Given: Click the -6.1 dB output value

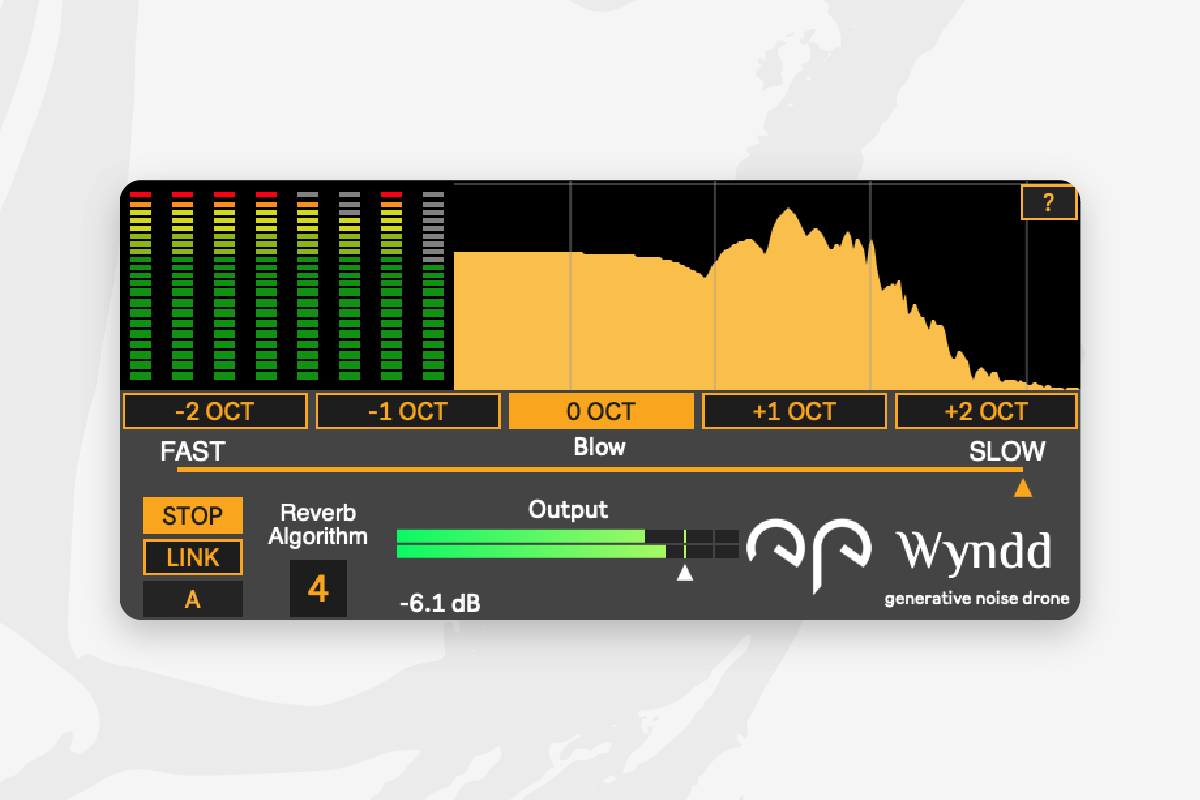Looking at the screenshot, I should tap(439, 604).
